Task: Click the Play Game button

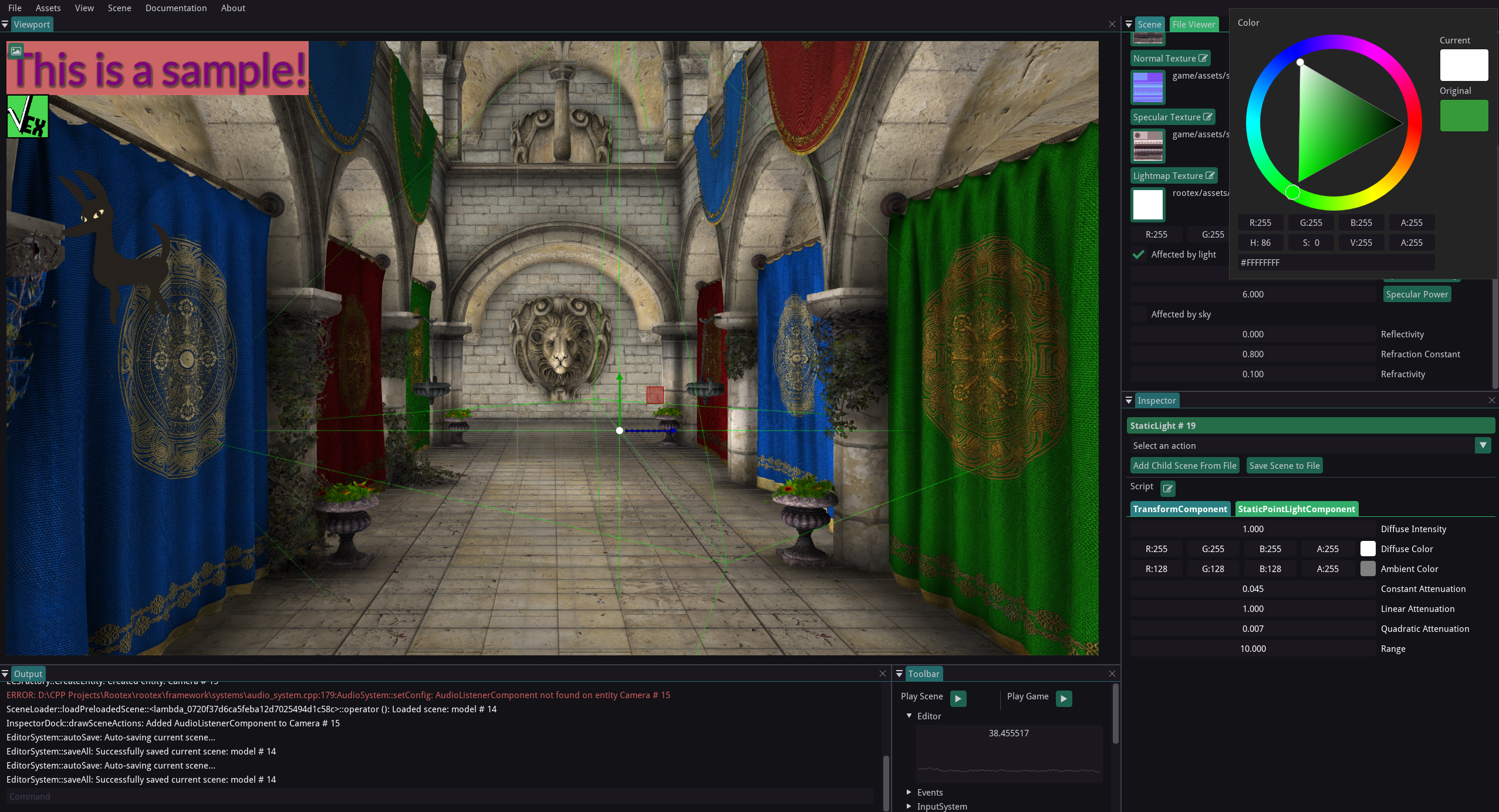Action: coord(1063,698)
